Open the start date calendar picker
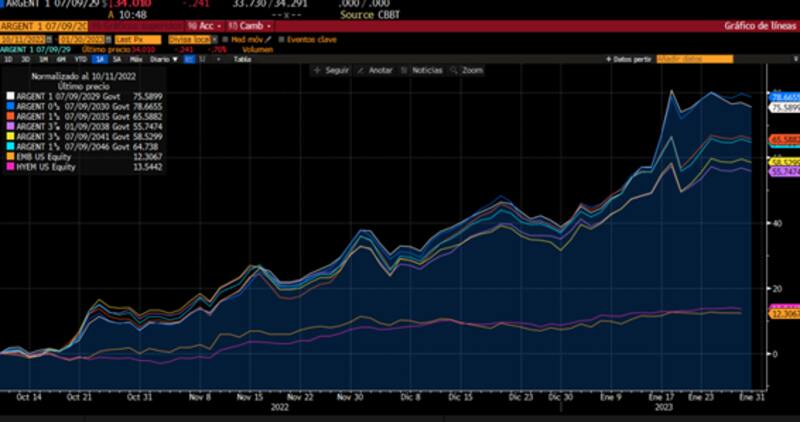The height and width of the screenshot is (422, 800). (50, 39)
